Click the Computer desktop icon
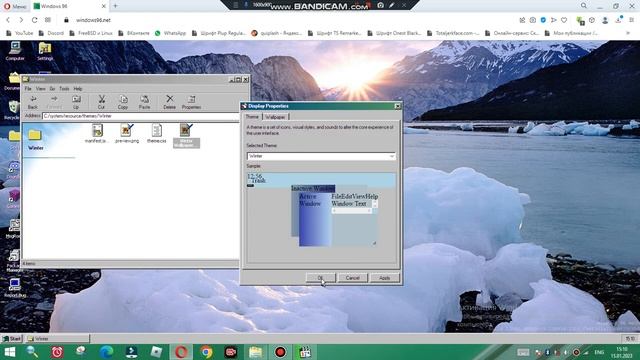Viewport: 640px width, 360px height. coord(15,51)
